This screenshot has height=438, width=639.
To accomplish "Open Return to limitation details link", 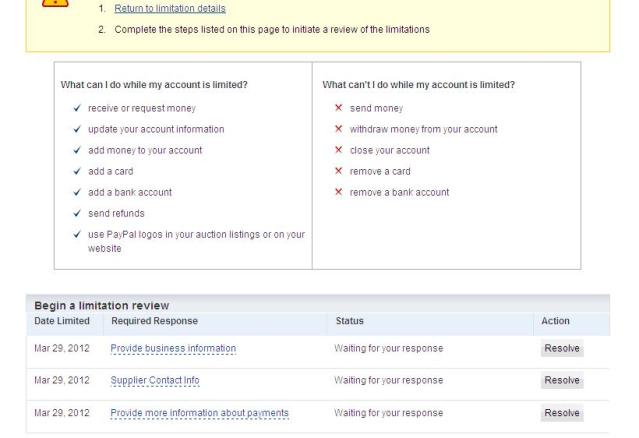I will [x=170, y=8].
